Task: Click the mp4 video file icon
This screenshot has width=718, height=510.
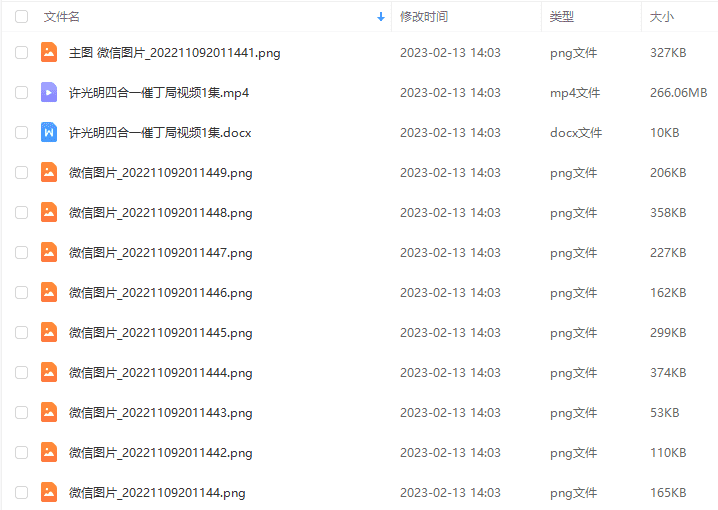Action: coord(49,92)
